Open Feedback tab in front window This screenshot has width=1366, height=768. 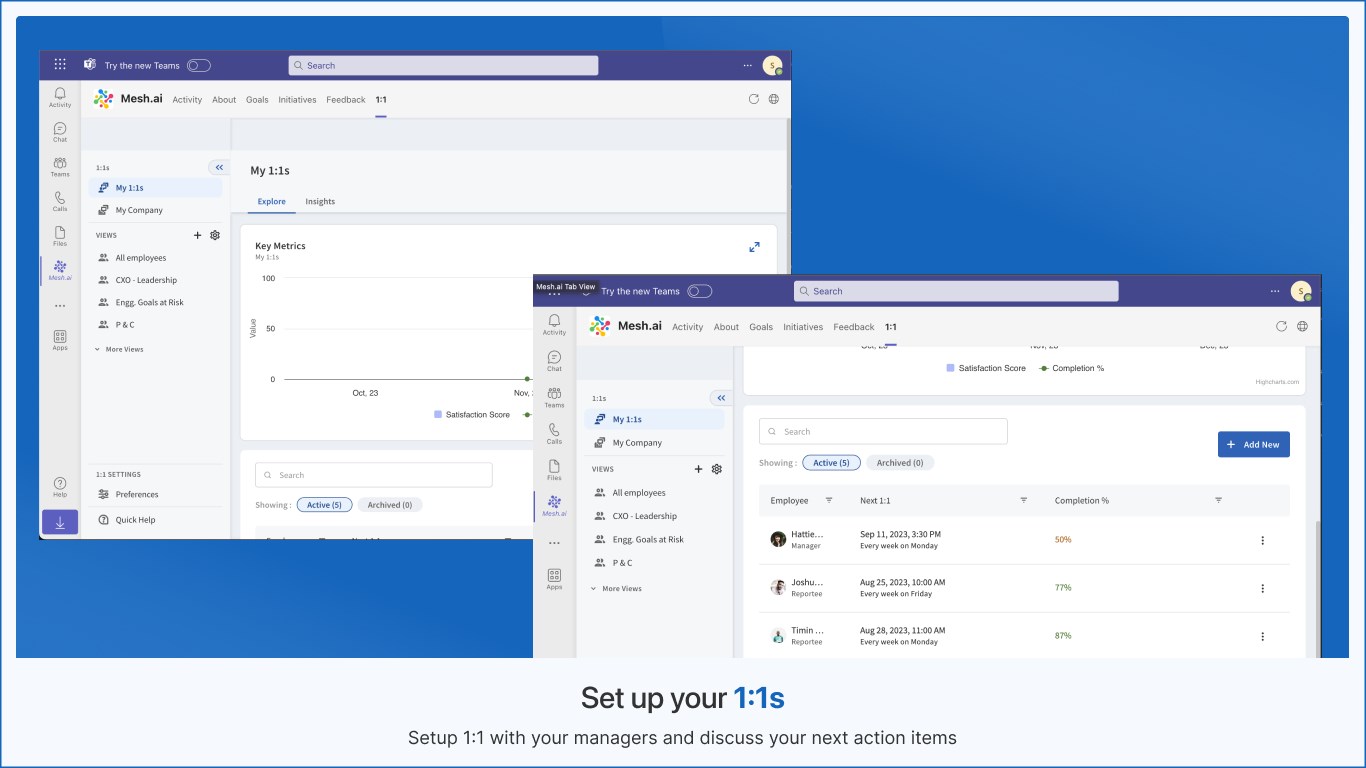(854, 327)
